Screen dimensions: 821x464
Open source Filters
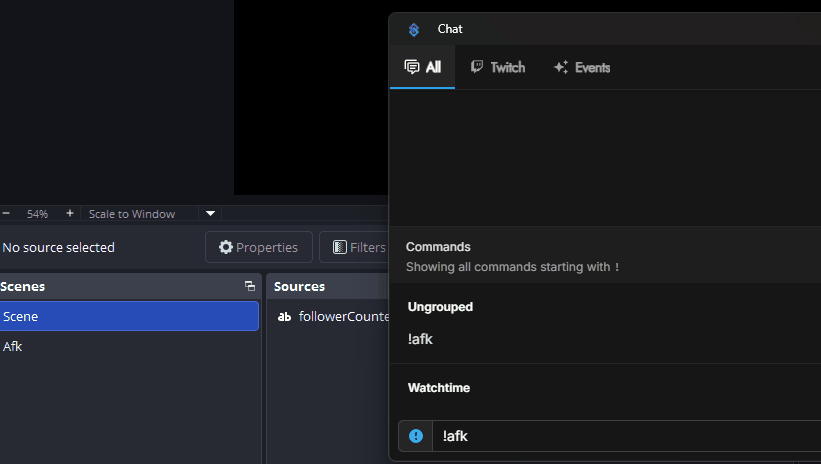358,247
